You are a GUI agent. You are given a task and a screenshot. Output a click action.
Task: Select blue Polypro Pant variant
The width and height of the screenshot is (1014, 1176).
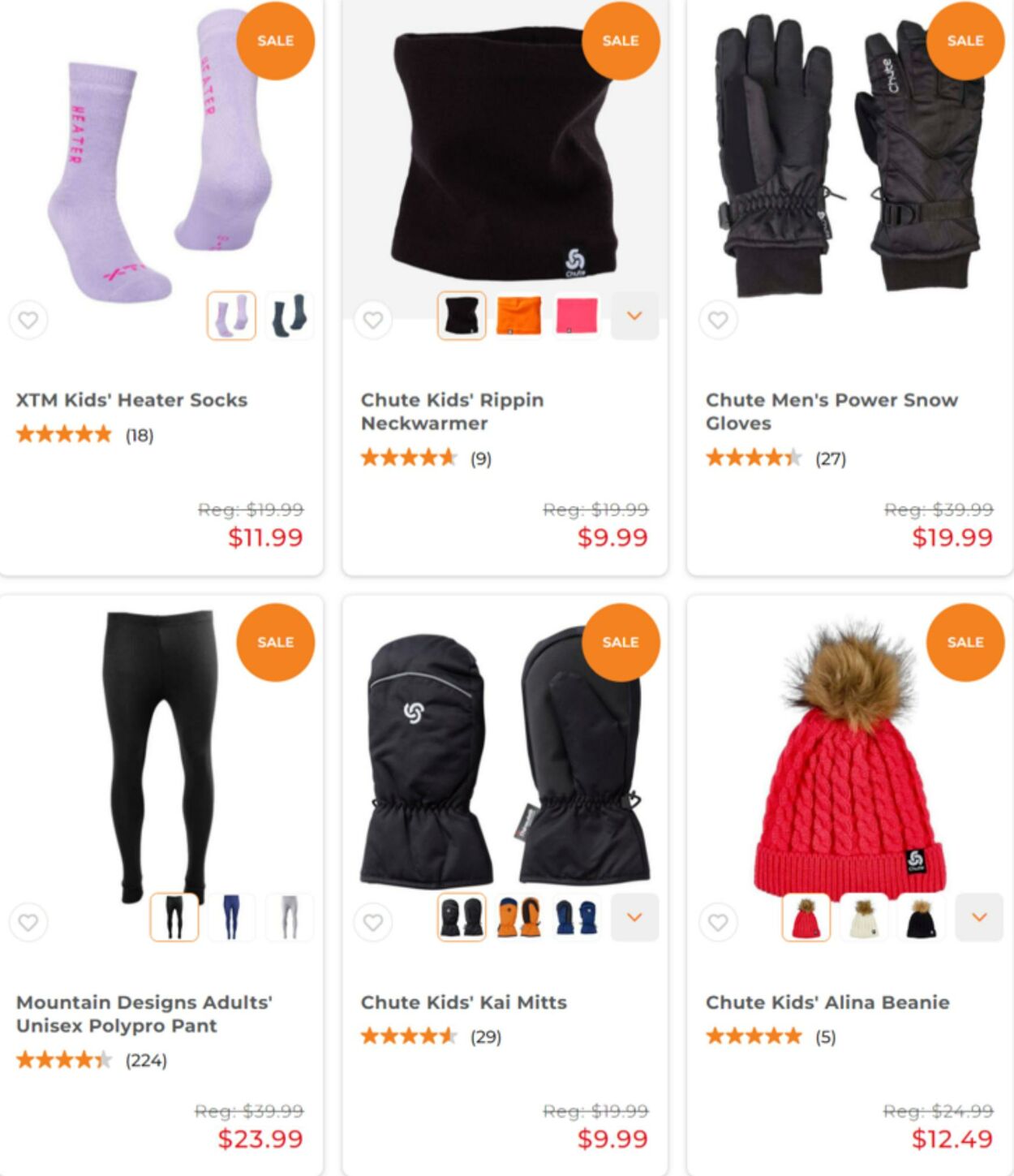coord(231,917)
